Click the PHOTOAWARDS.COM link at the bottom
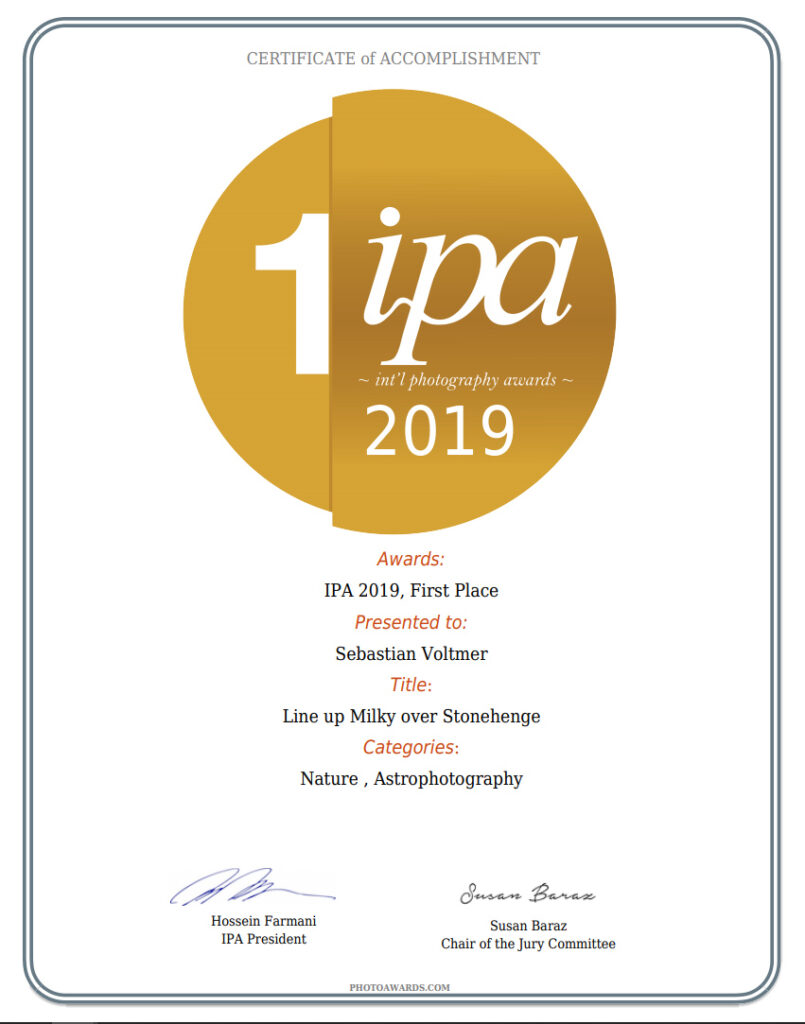 click(400, 987)
